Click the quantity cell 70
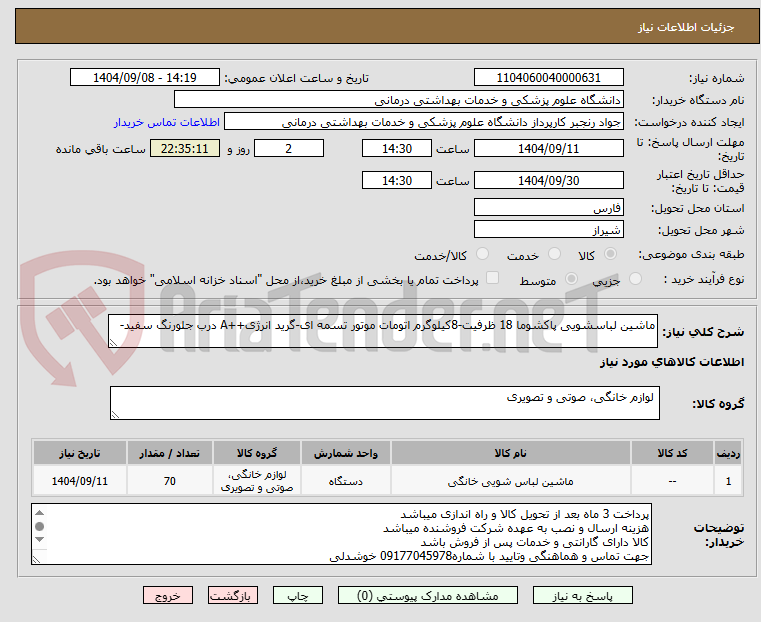This screenshot has width=761, height=622. (x=169, y=481)
